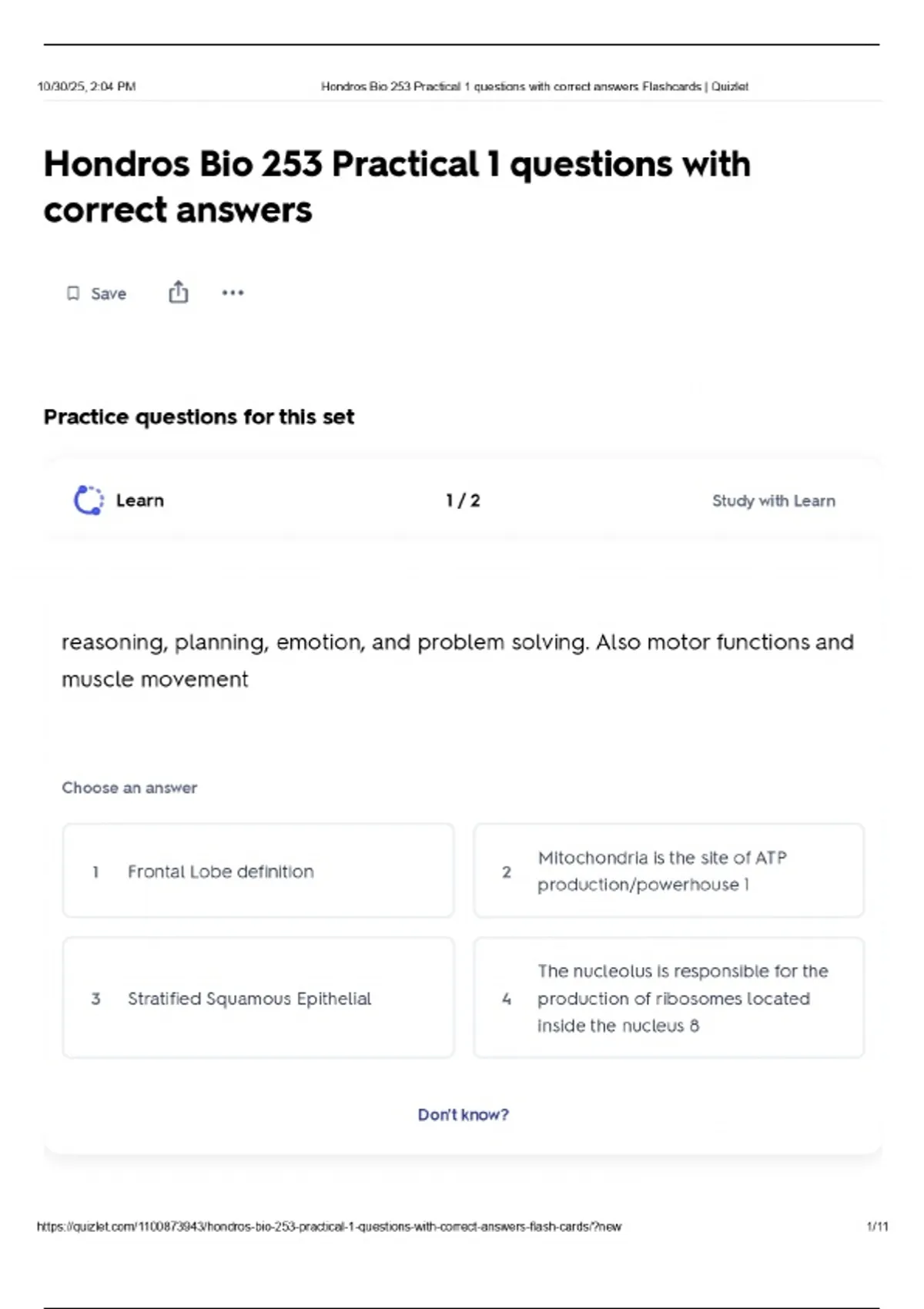Select the 'Learn' label in card header
The image size is (924, 1309).
point(140,500)
